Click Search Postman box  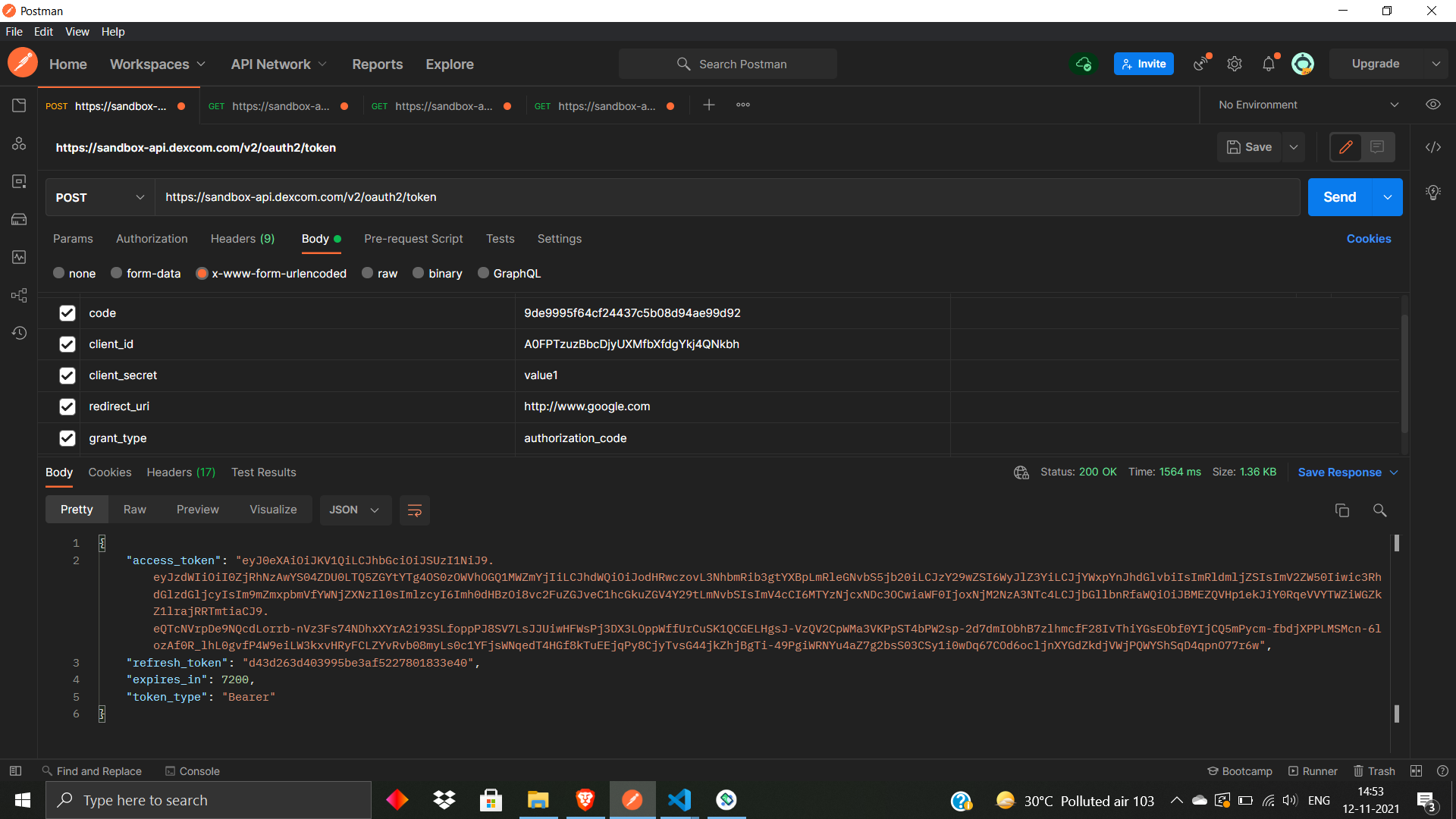[728, 64]
